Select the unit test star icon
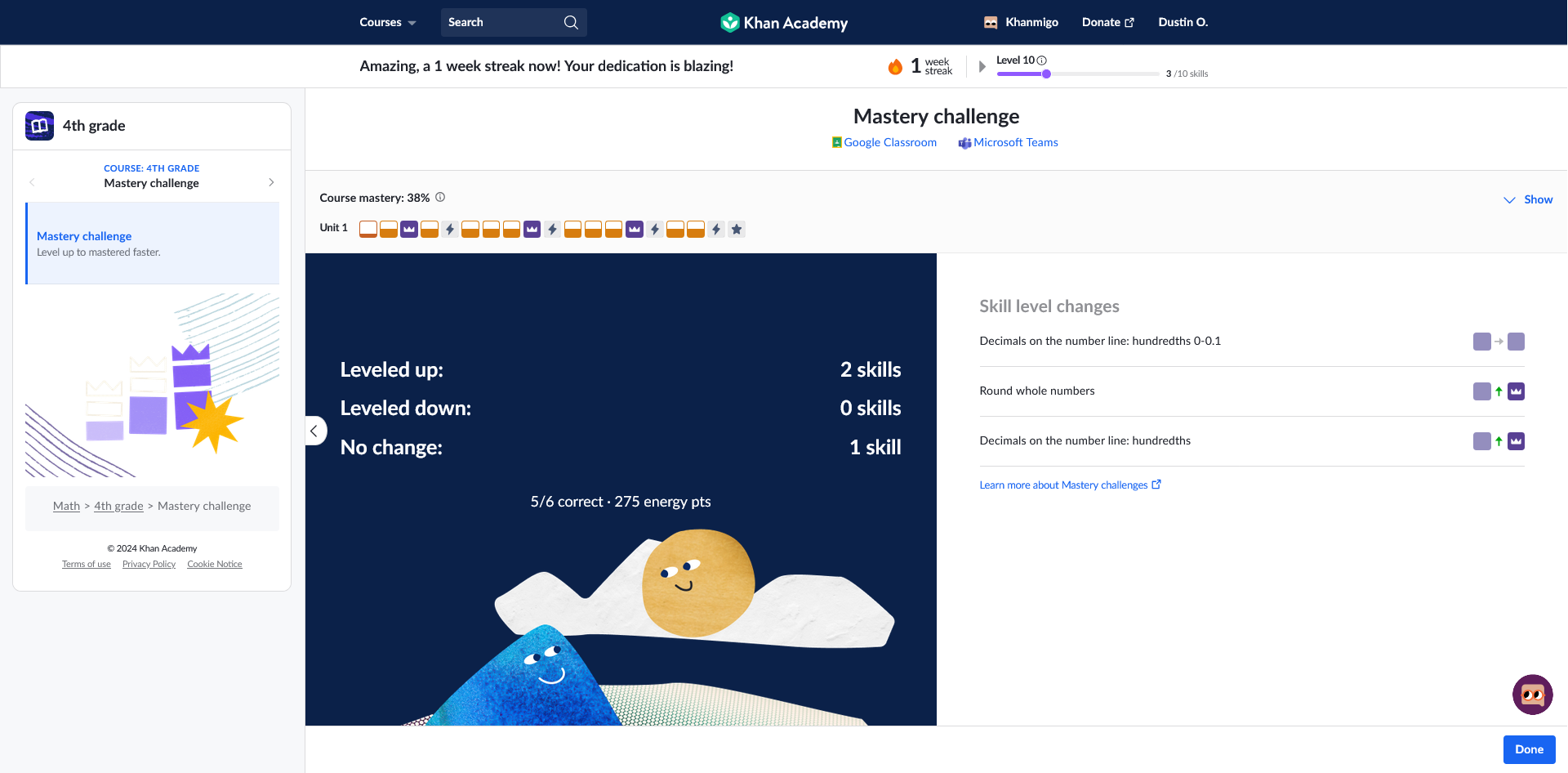1568x773 pixels. point(736,229)
